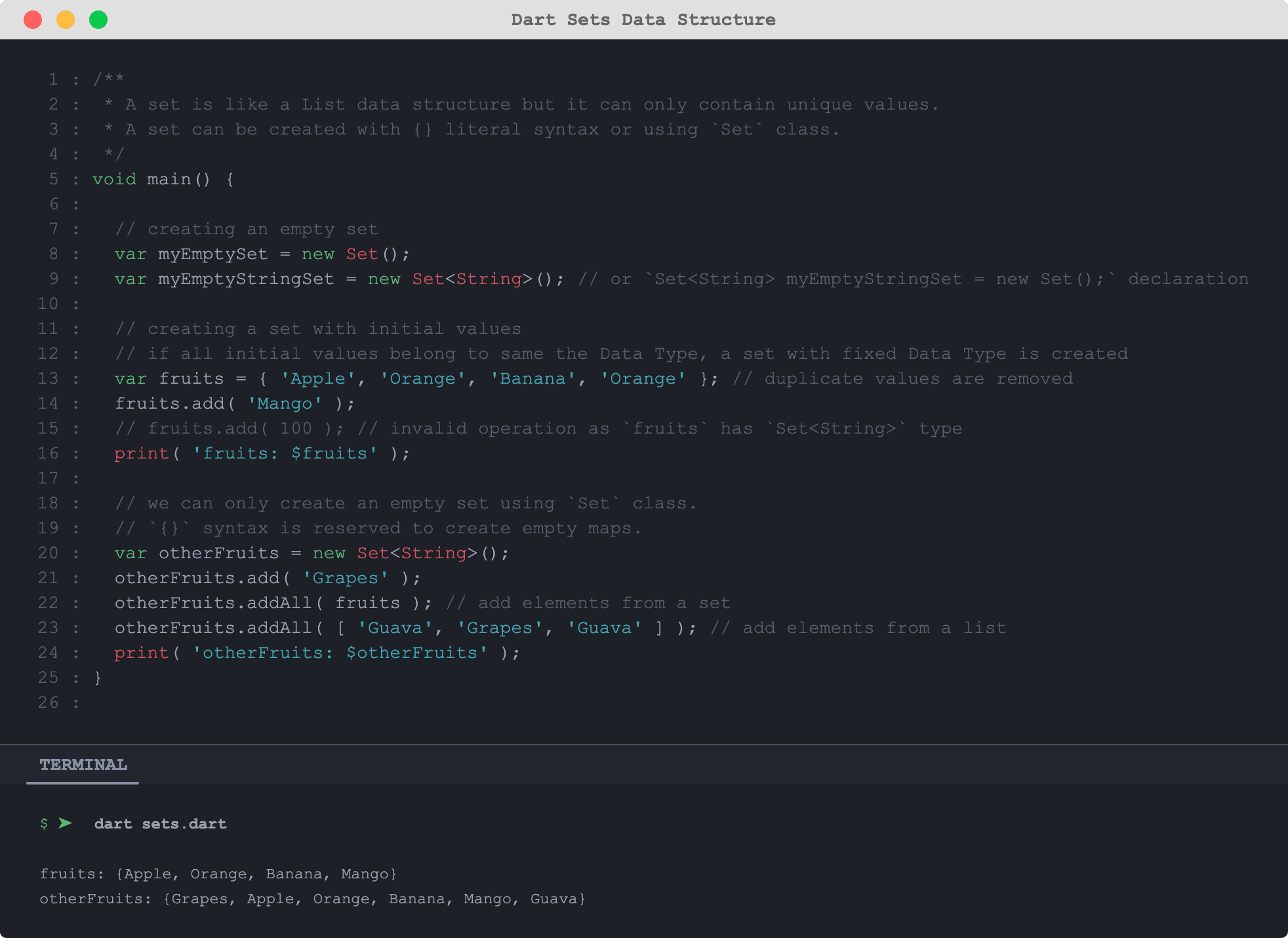
Task: Click the window title Dart Sets Data Structure
Action: pos(643,20)
